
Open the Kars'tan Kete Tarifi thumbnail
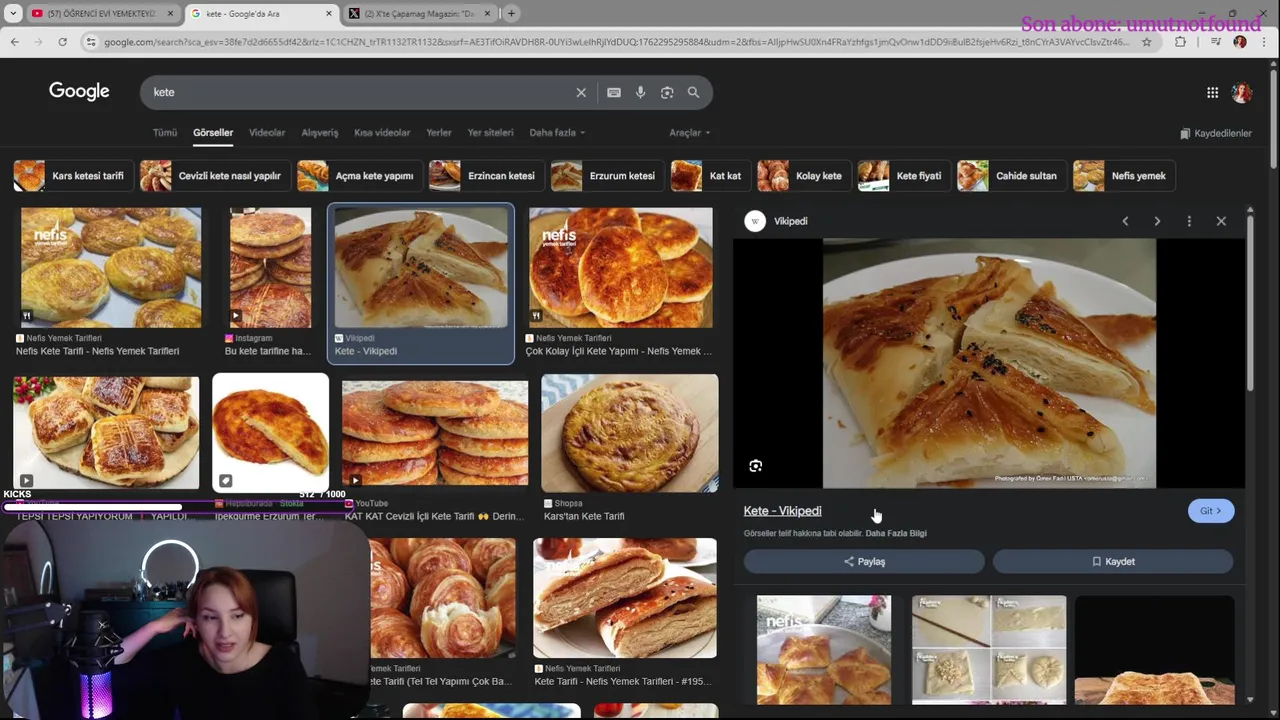[629, 433]
